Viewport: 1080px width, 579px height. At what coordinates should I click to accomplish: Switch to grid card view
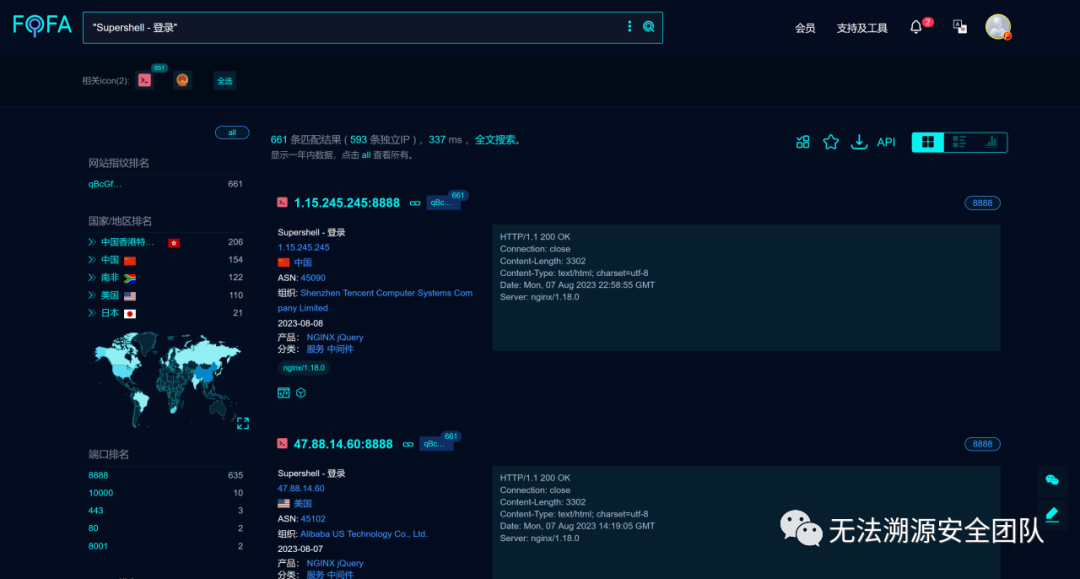928,142
